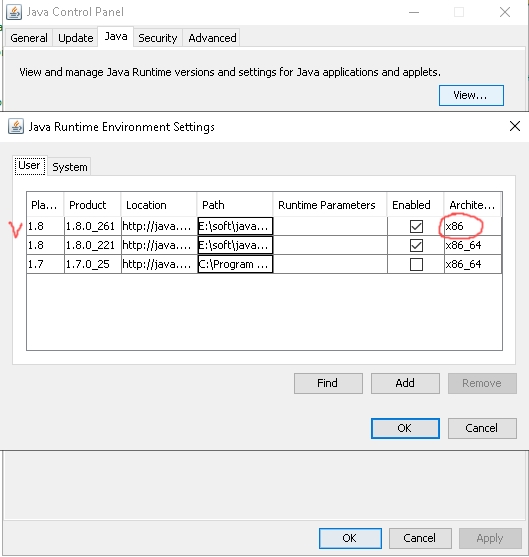The width and height of the screenshot is (529, 557).
Task: Click OK in the Java Control Panel
Action: (350, 538)
